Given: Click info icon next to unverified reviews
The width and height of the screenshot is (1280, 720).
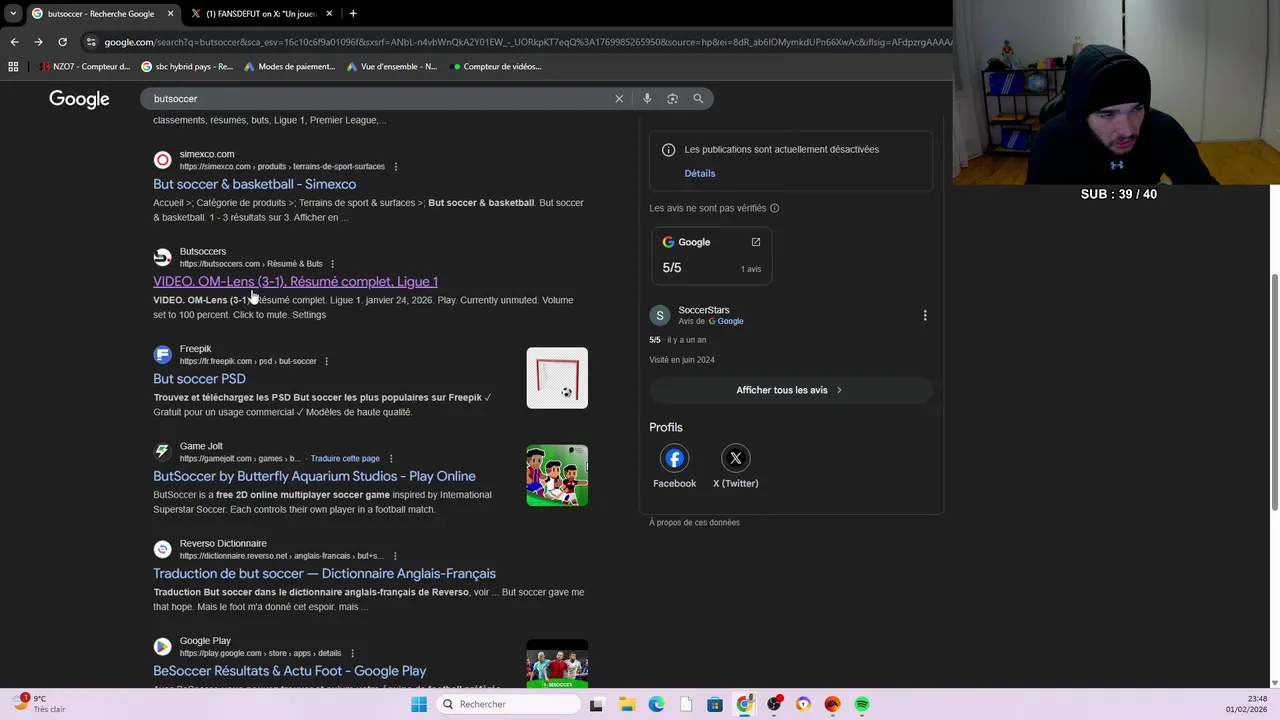Looking at the screenshot, I should click(774, 208).
